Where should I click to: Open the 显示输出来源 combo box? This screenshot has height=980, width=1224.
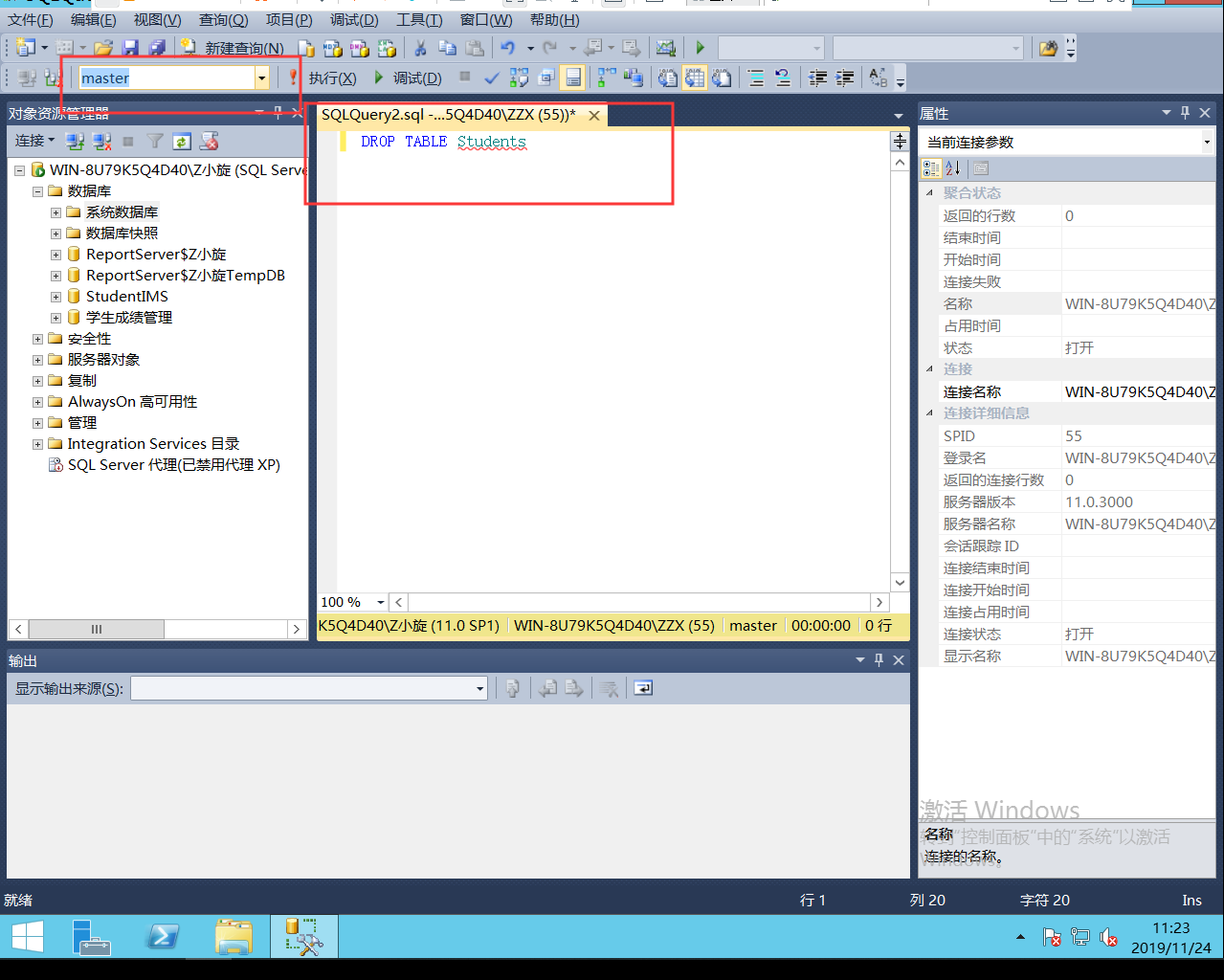[309, 688]
